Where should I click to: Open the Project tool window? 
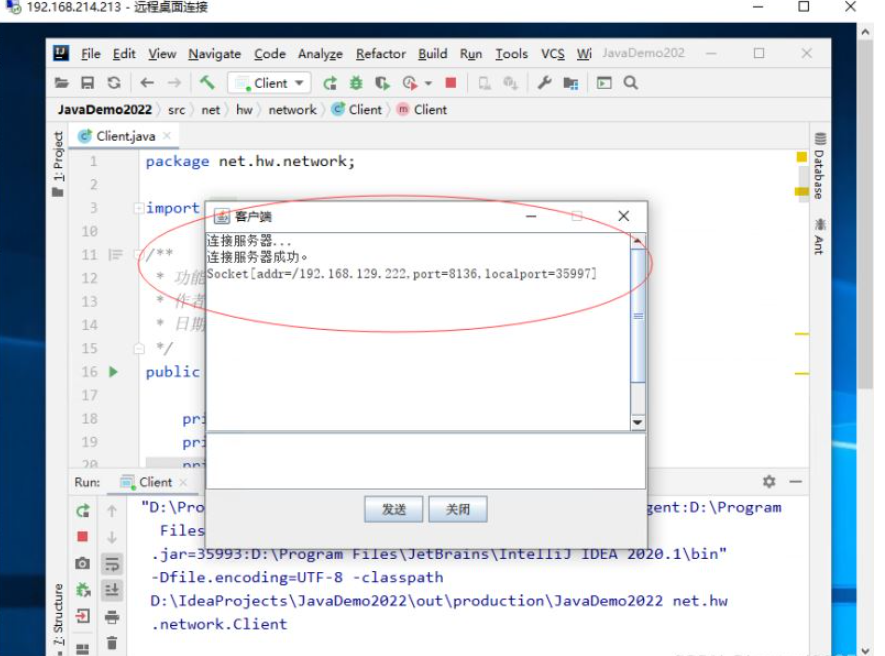coord(58,164)
